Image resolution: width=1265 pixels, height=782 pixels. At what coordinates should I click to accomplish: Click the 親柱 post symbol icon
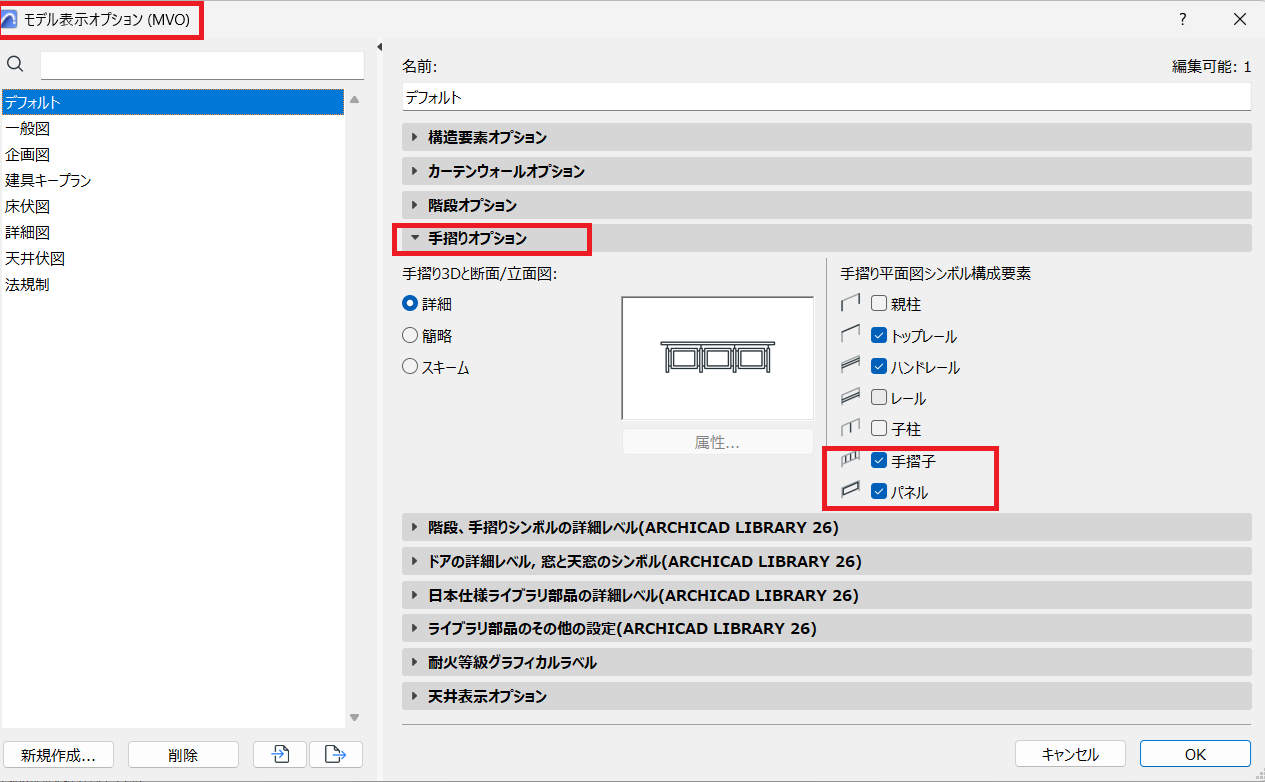coord(851,304)
